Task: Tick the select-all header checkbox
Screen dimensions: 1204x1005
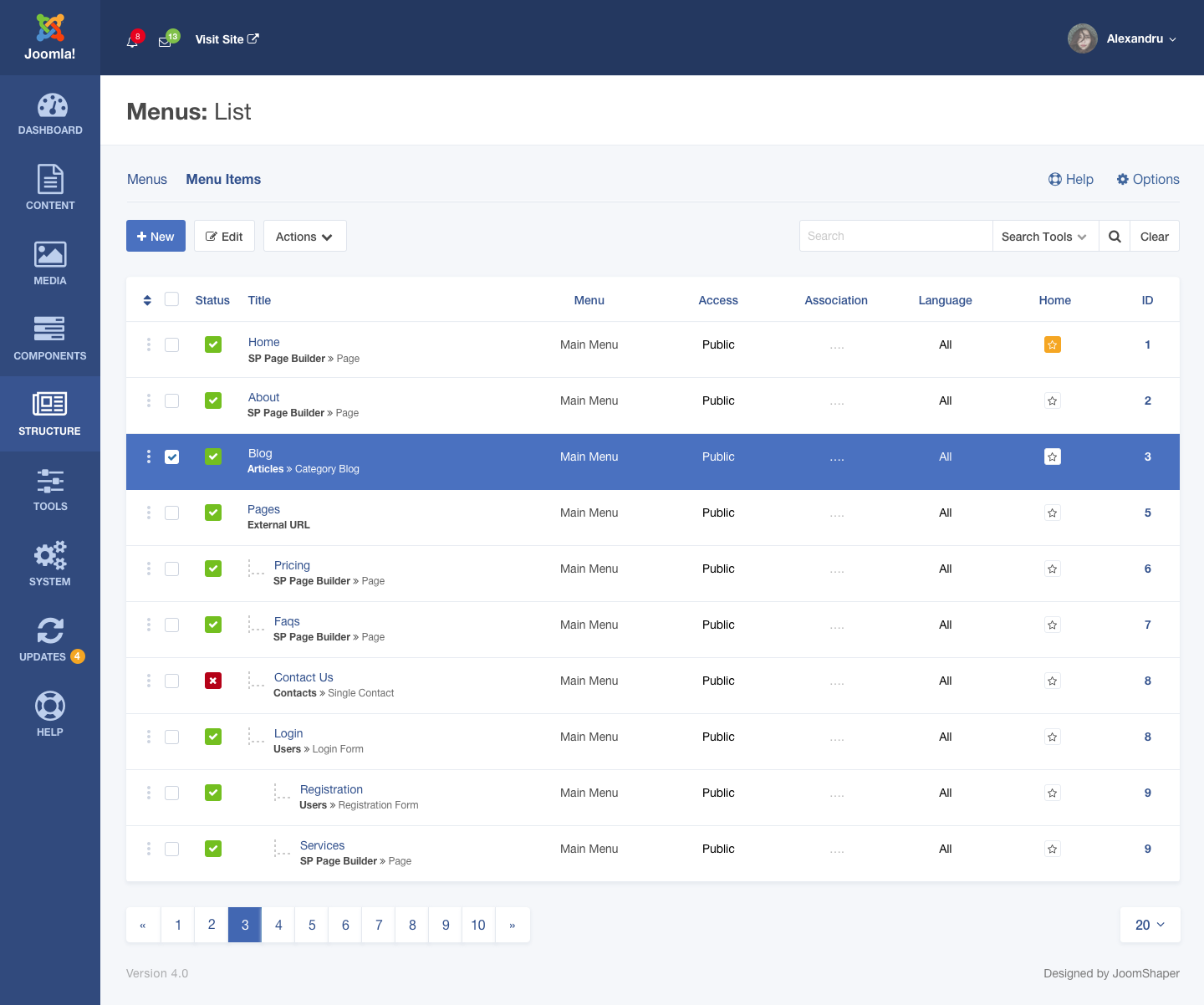Action: [x=172, y=299]
